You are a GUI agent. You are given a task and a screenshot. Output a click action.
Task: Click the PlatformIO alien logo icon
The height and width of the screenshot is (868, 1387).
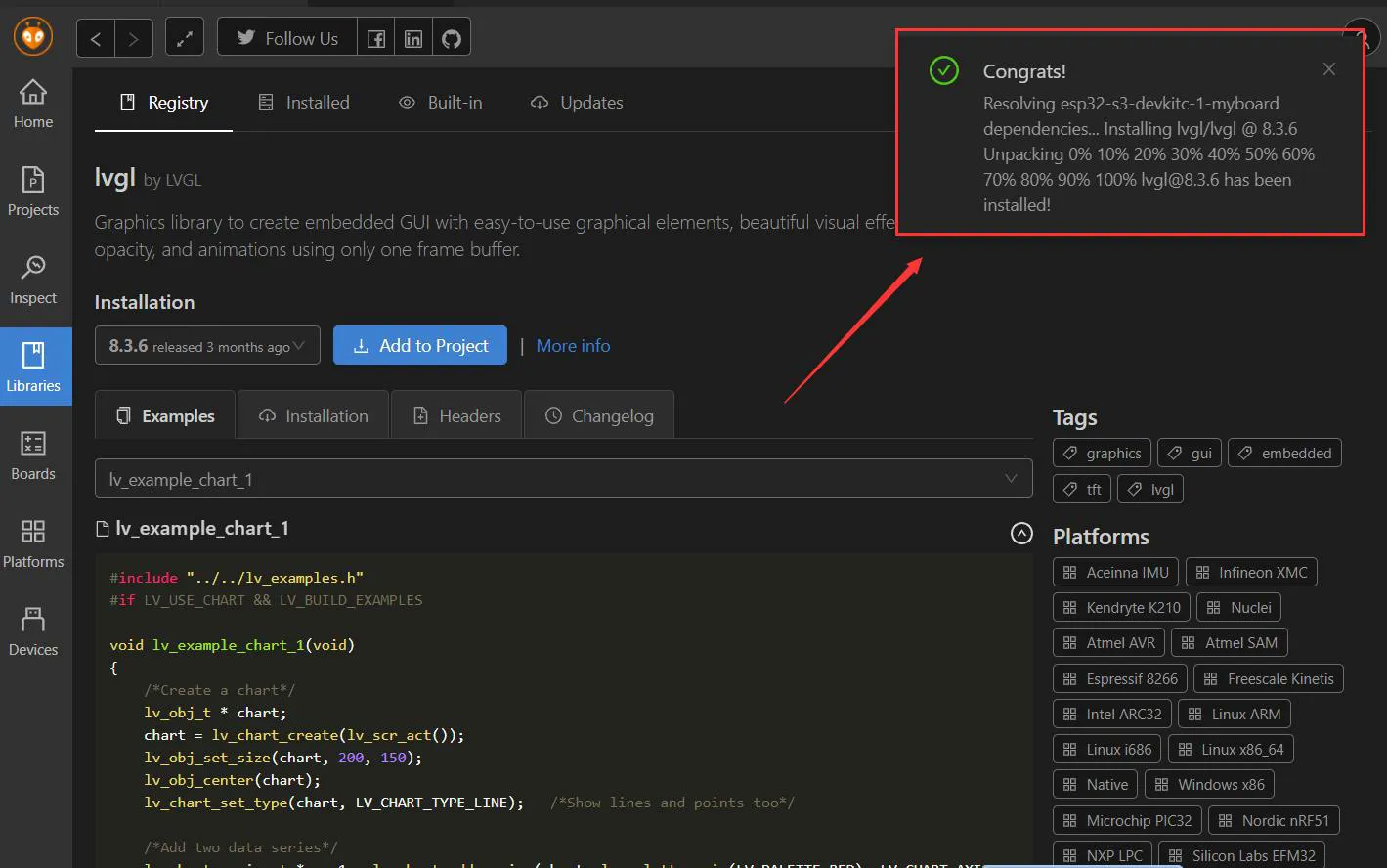33,37
